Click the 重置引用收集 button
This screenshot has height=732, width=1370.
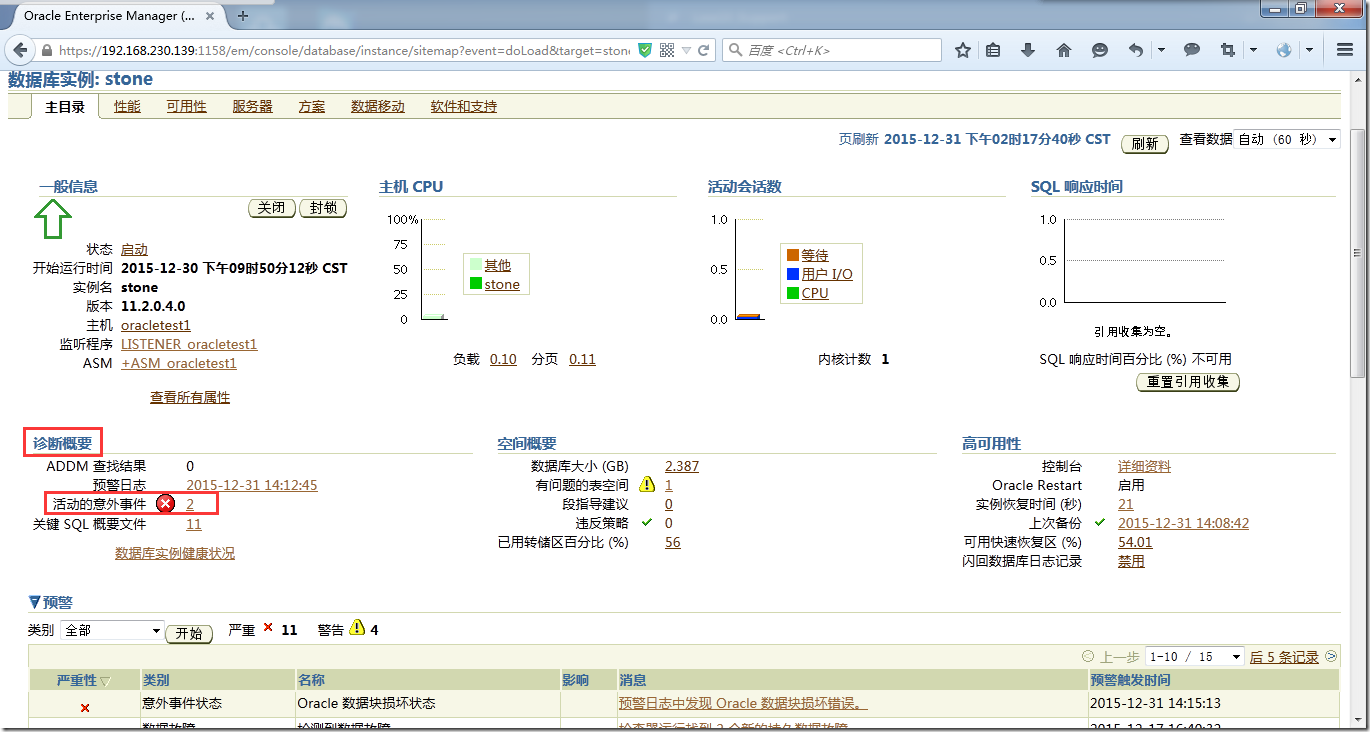coord(1188,382)
